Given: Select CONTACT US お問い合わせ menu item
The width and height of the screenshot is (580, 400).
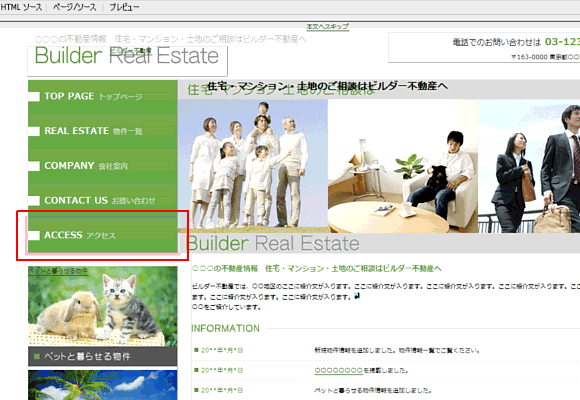Looking at the screenshot, I should pyautogui.click(x=103, y=201).
